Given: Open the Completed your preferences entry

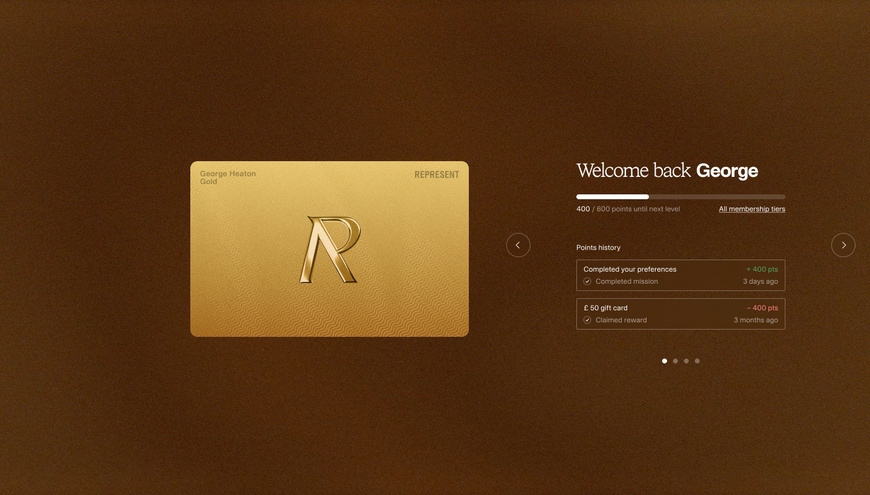Looking at the screenshot, I should point(681,275).
